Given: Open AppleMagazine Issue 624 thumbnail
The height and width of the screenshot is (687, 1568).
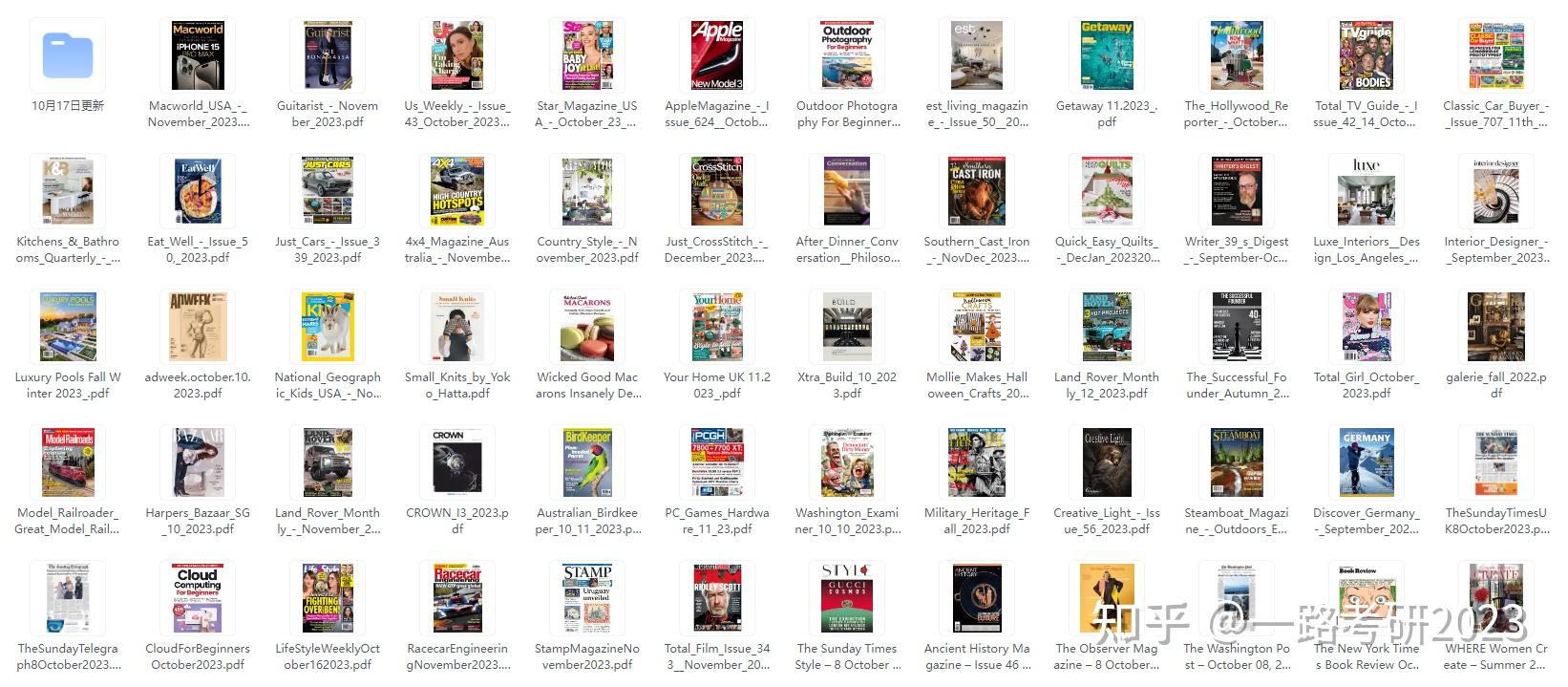Looking at the screenshot, I should pyautogui.click(x=717, y=55).
